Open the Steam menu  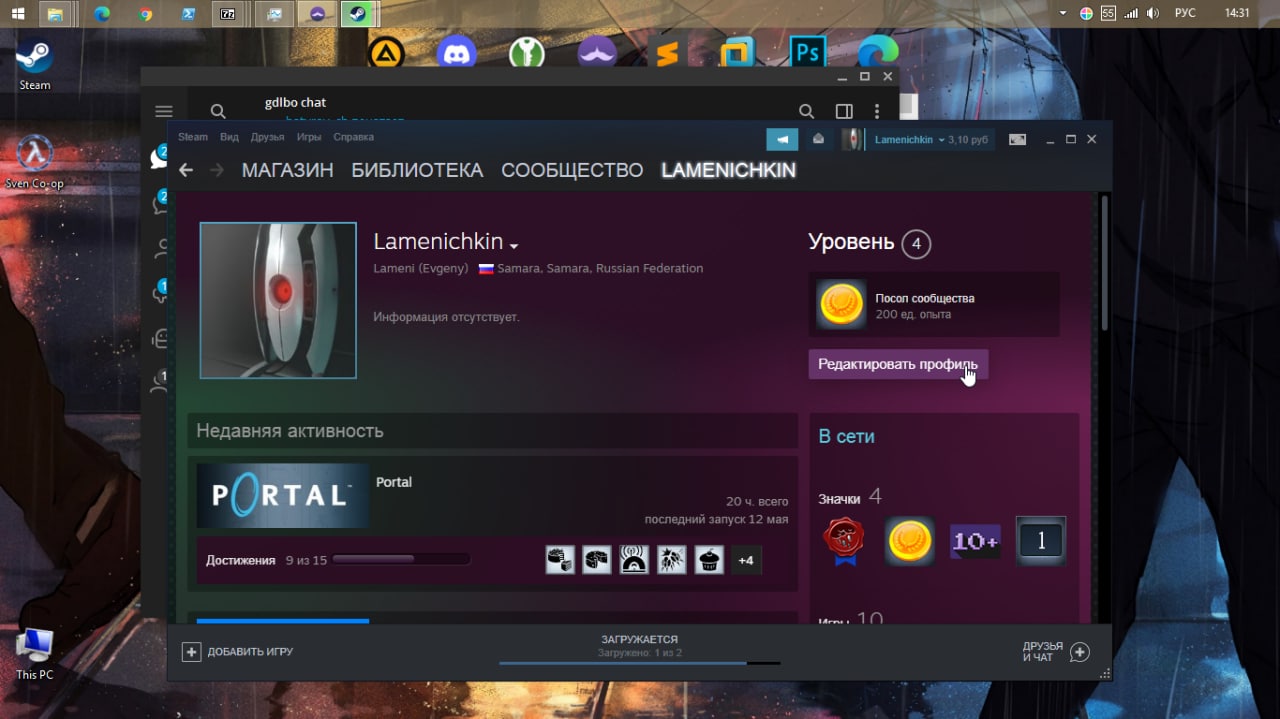point(193,137)
